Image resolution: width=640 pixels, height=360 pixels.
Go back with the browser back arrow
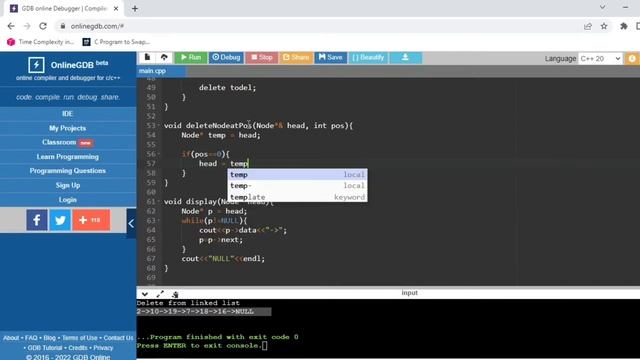[11, 26]
